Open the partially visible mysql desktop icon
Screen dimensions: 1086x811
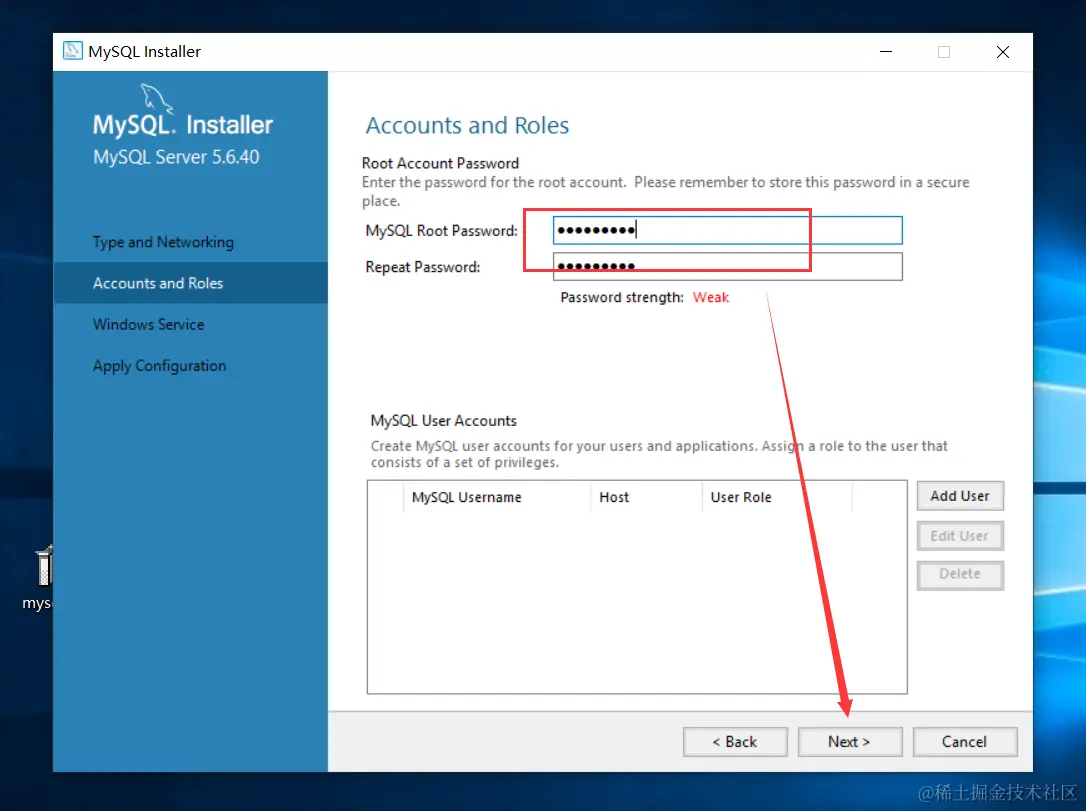[40, 578]
